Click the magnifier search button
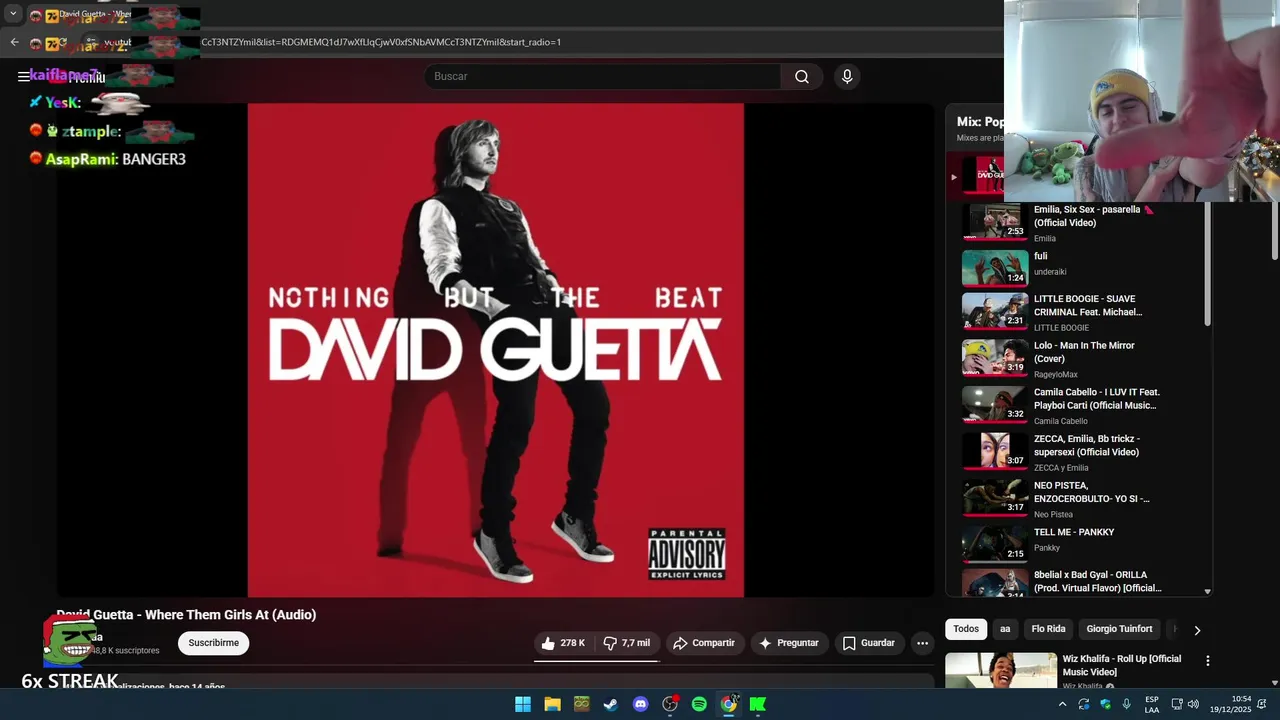This screenshot has width=1280, height=720. tap(802, 77)
